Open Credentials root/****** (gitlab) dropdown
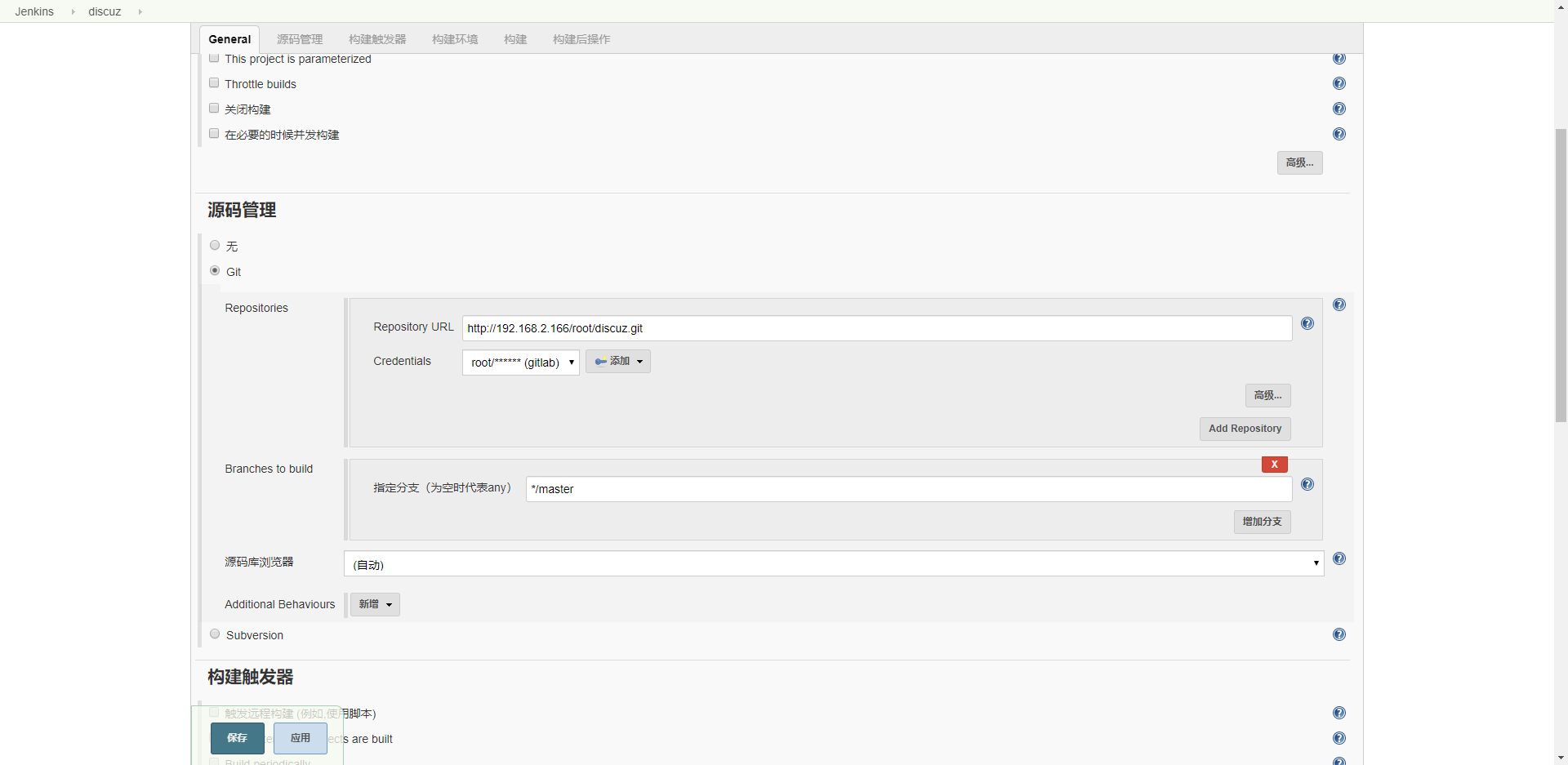Image resolution: width=1568 pixels, height=765 pixels. pyautogui.click(x=521, y=362)
